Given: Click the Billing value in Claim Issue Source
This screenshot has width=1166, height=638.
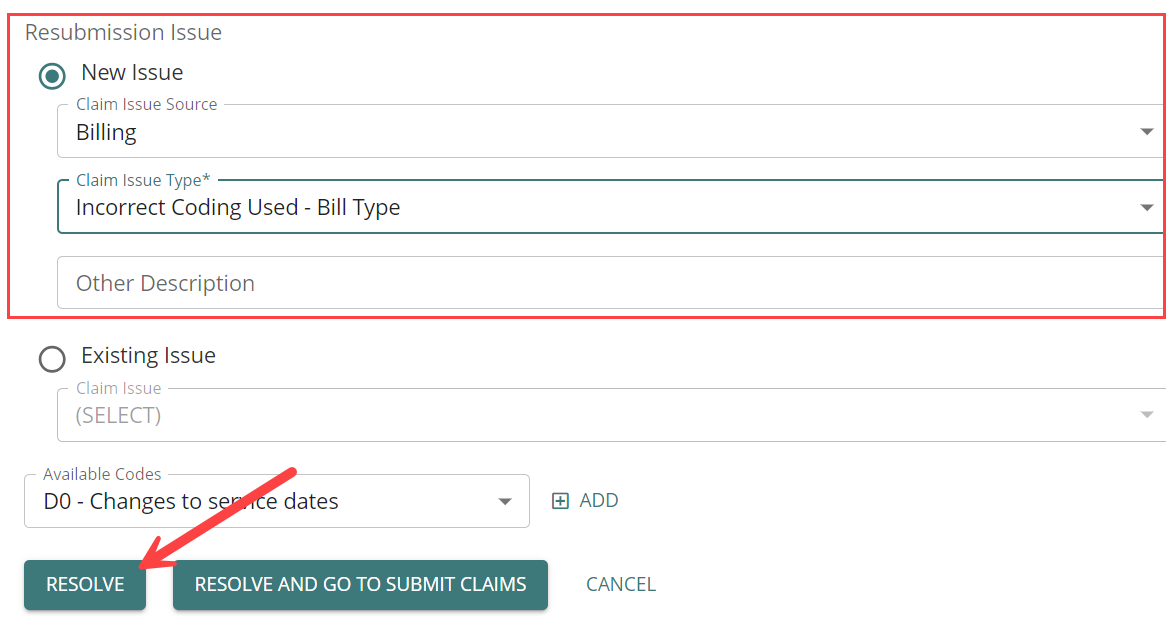Looking at the screenshot, I should click(x=106, y=132).
